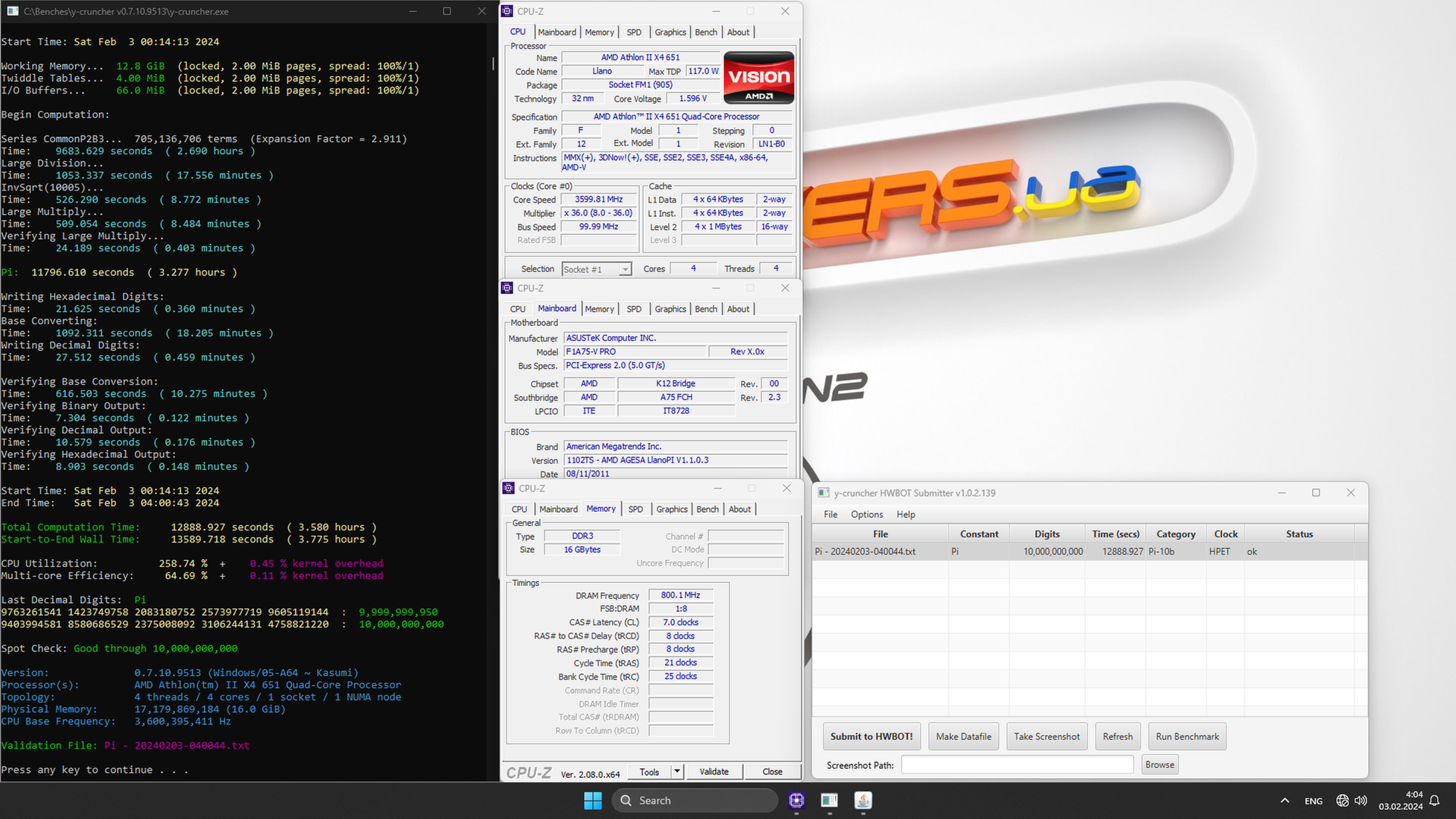Click the 3599.81 MHz Core Speed value
Screen dimensions: 1456x819
point(598,199)
